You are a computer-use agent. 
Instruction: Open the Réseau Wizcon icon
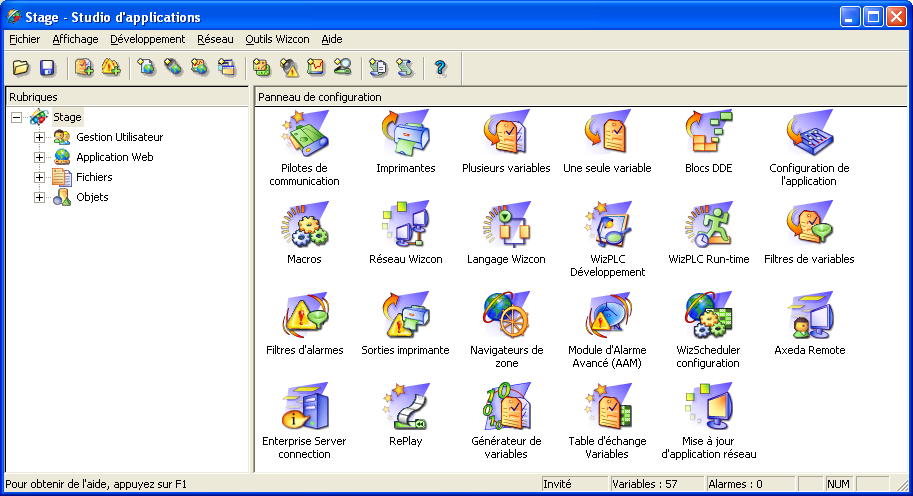coord(406,225)
